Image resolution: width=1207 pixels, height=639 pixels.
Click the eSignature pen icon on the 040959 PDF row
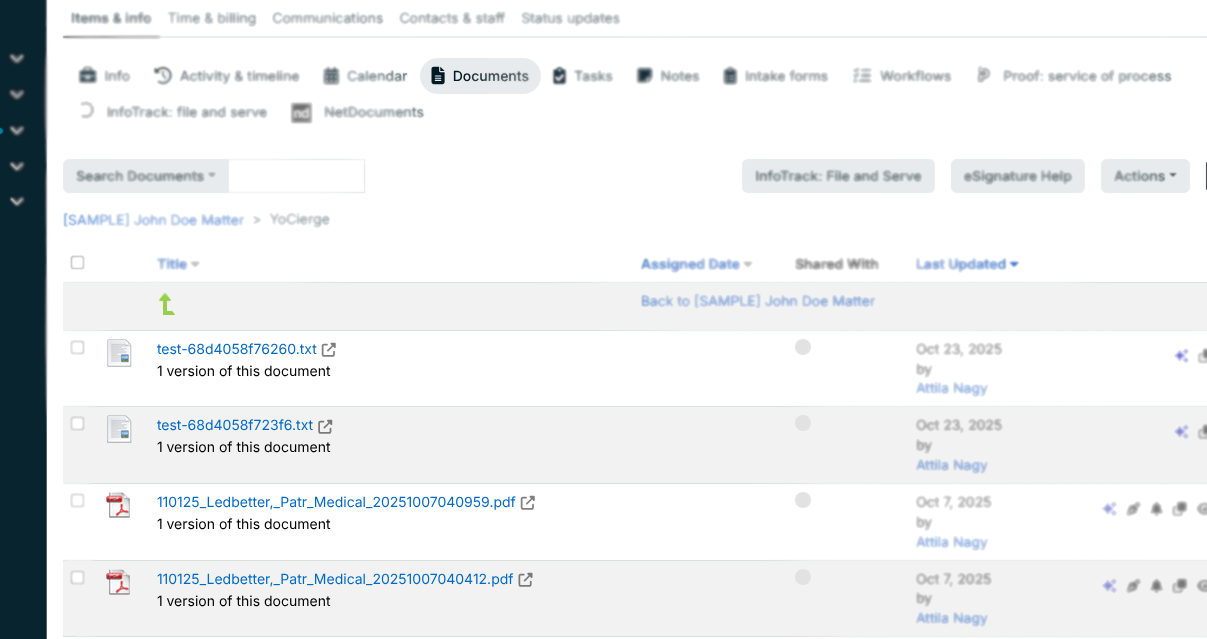click(1133, 508)
